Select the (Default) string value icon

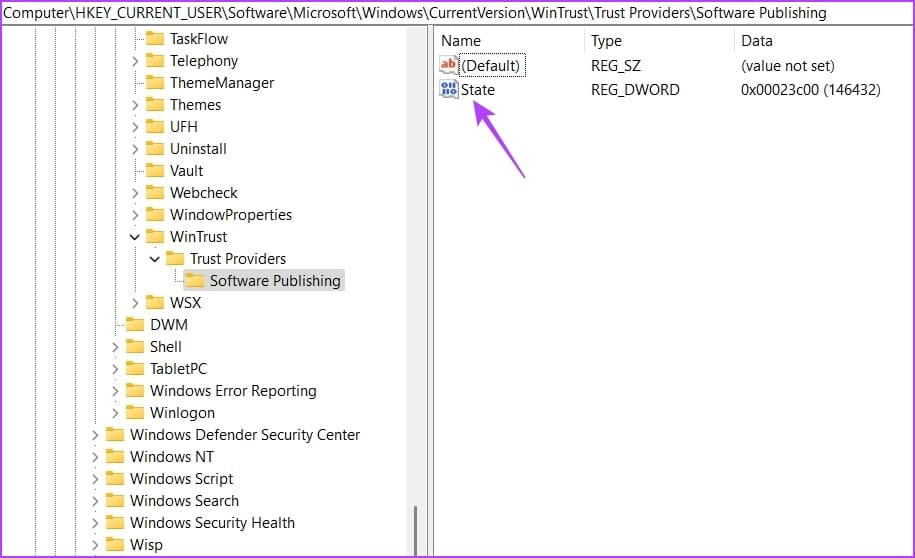pos(449,65)
